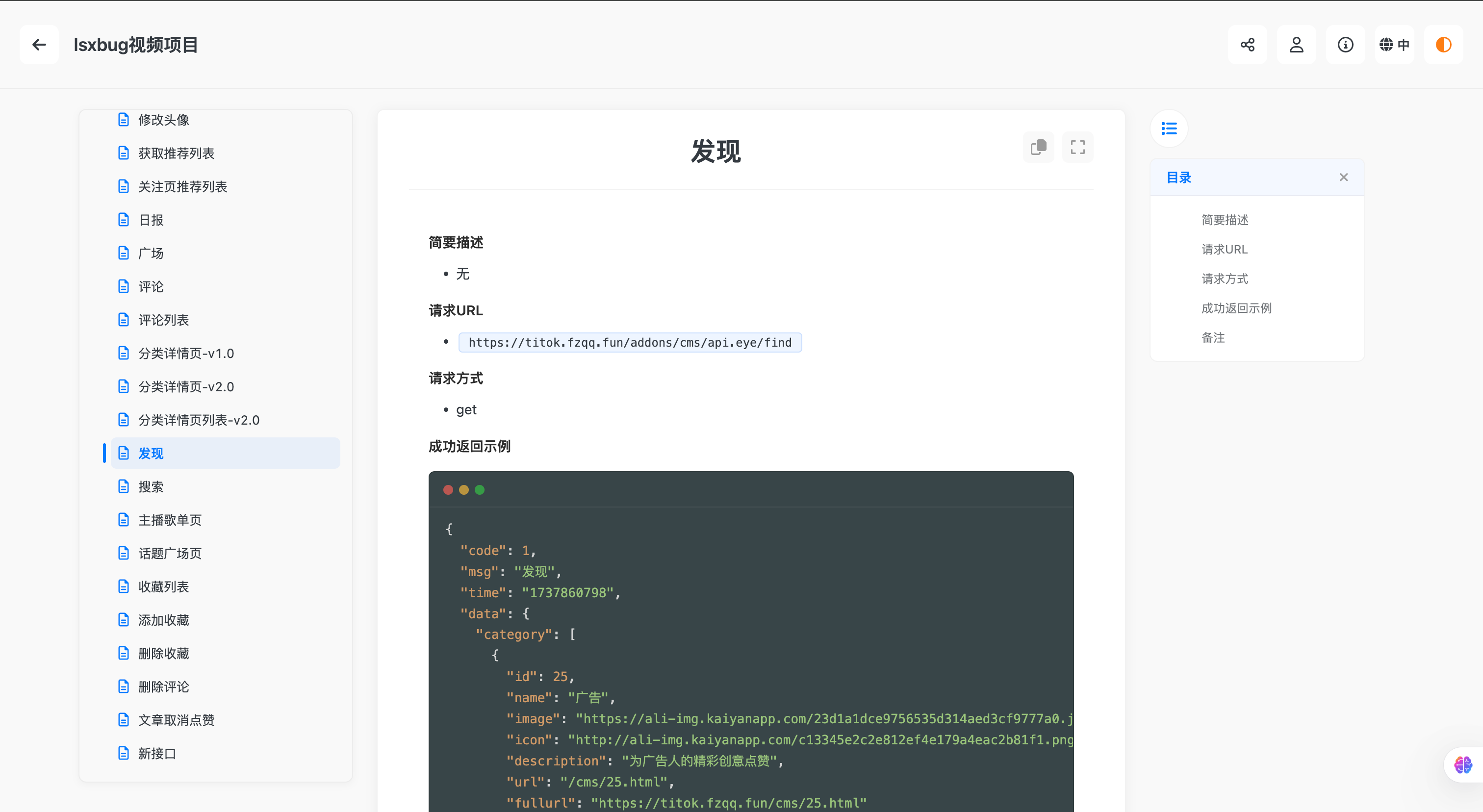Click the document icon beside 日报
1483x812 pixels.
pyautogui.click(x=123, y=220)
